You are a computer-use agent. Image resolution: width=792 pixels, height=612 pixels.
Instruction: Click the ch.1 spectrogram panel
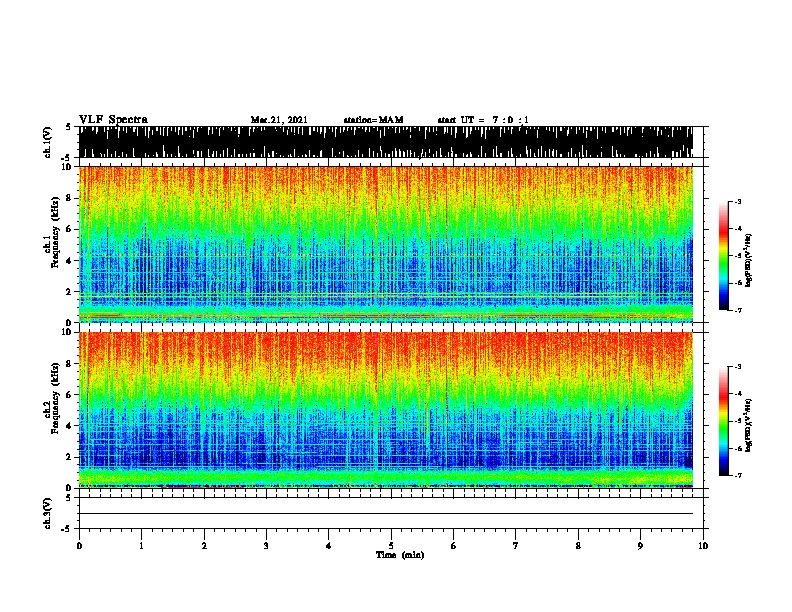pos(386,244)
